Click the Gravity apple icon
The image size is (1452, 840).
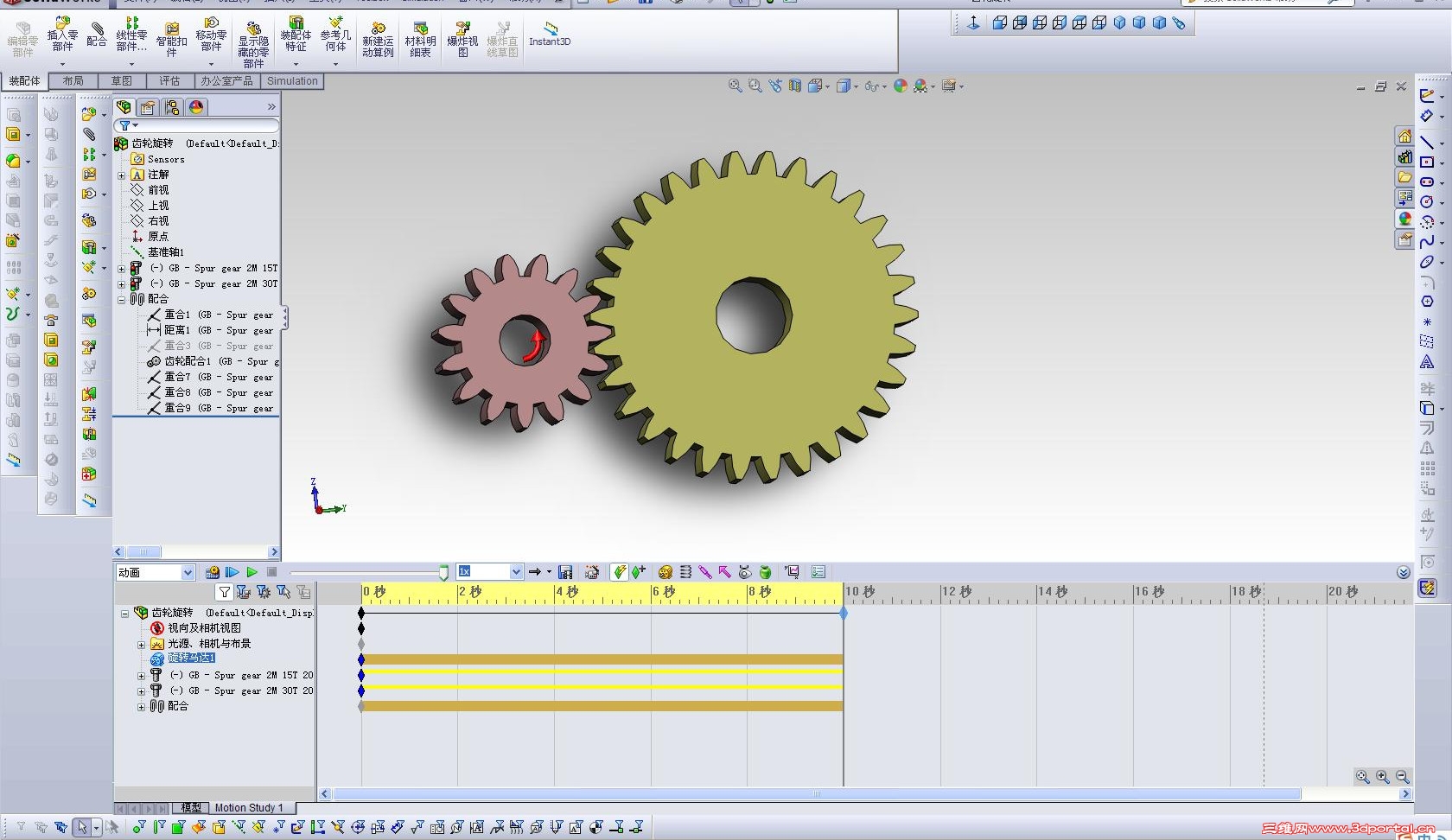765,572
